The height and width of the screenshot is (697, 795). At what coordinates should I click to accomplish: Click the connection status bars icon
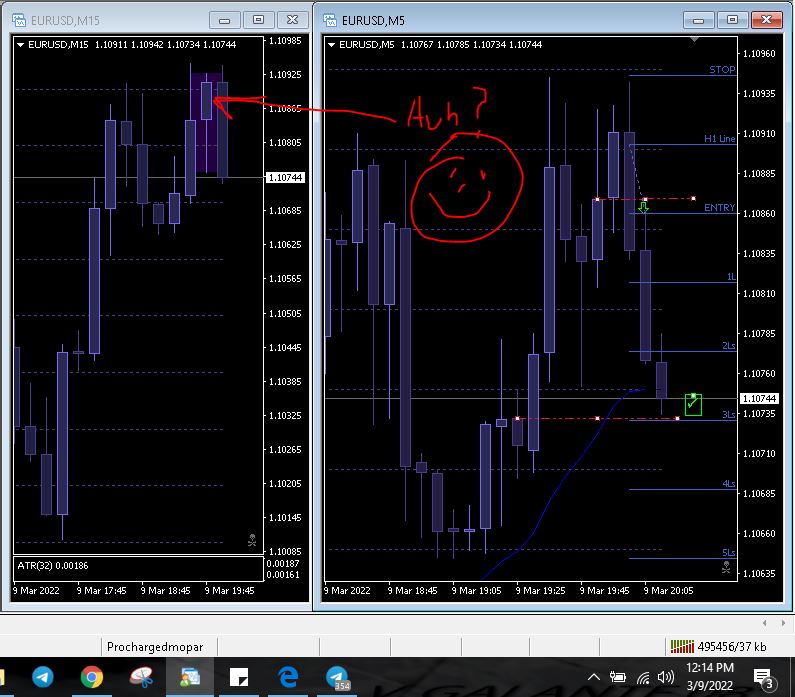click(682, 646)
